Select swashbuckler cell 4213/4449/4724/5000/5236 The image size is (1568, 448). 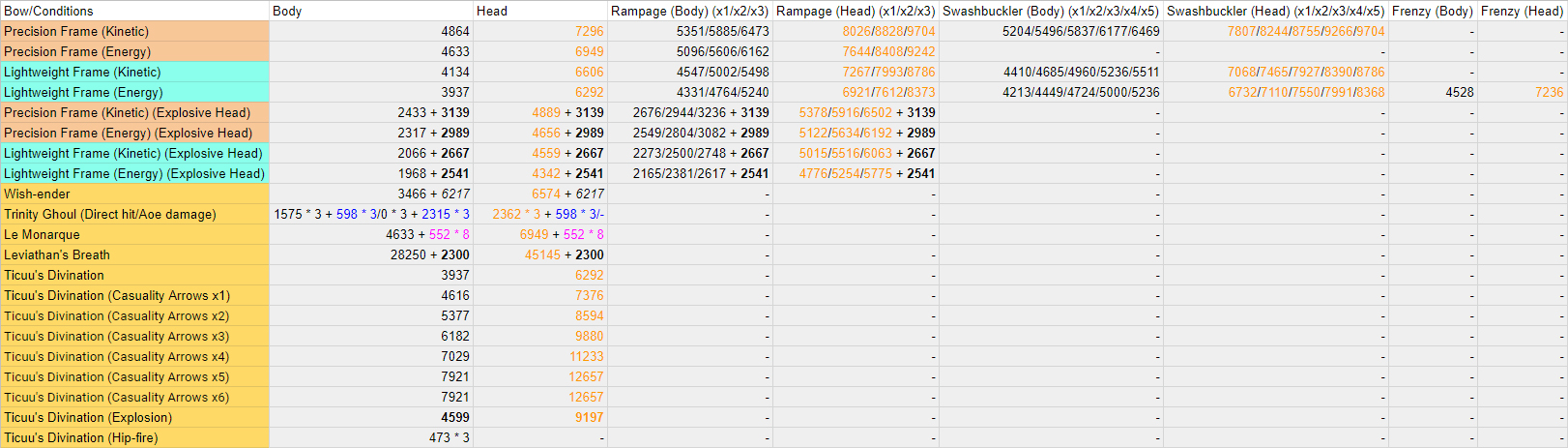[x=1051, y=92]
